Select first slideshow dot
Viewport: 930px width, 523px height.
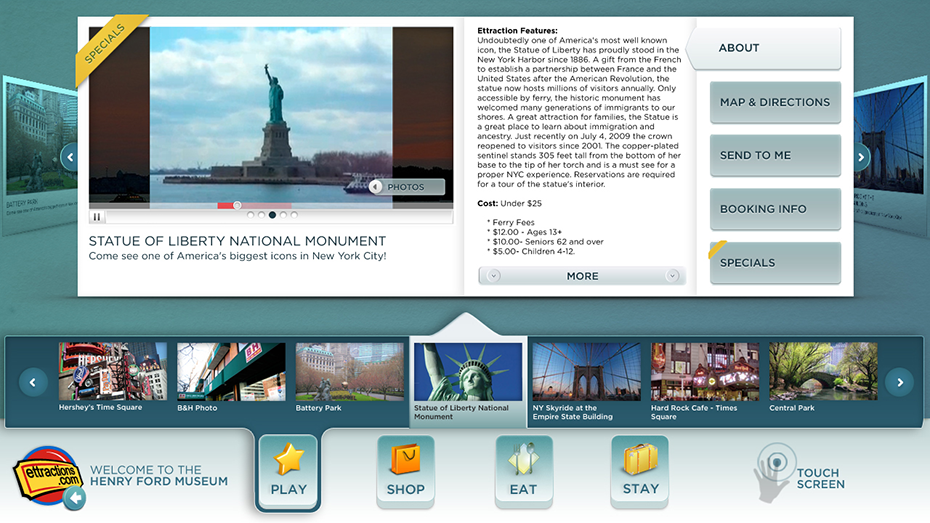[x=250, y=215]
